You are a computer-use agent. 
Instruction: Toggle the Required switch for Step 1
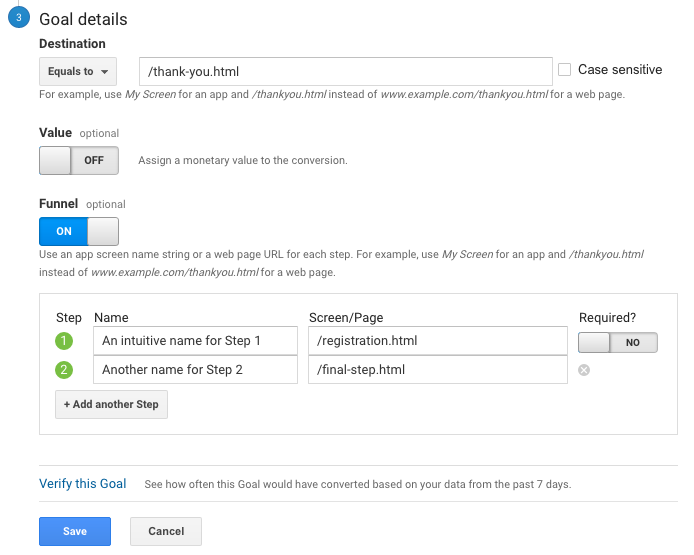617,342
